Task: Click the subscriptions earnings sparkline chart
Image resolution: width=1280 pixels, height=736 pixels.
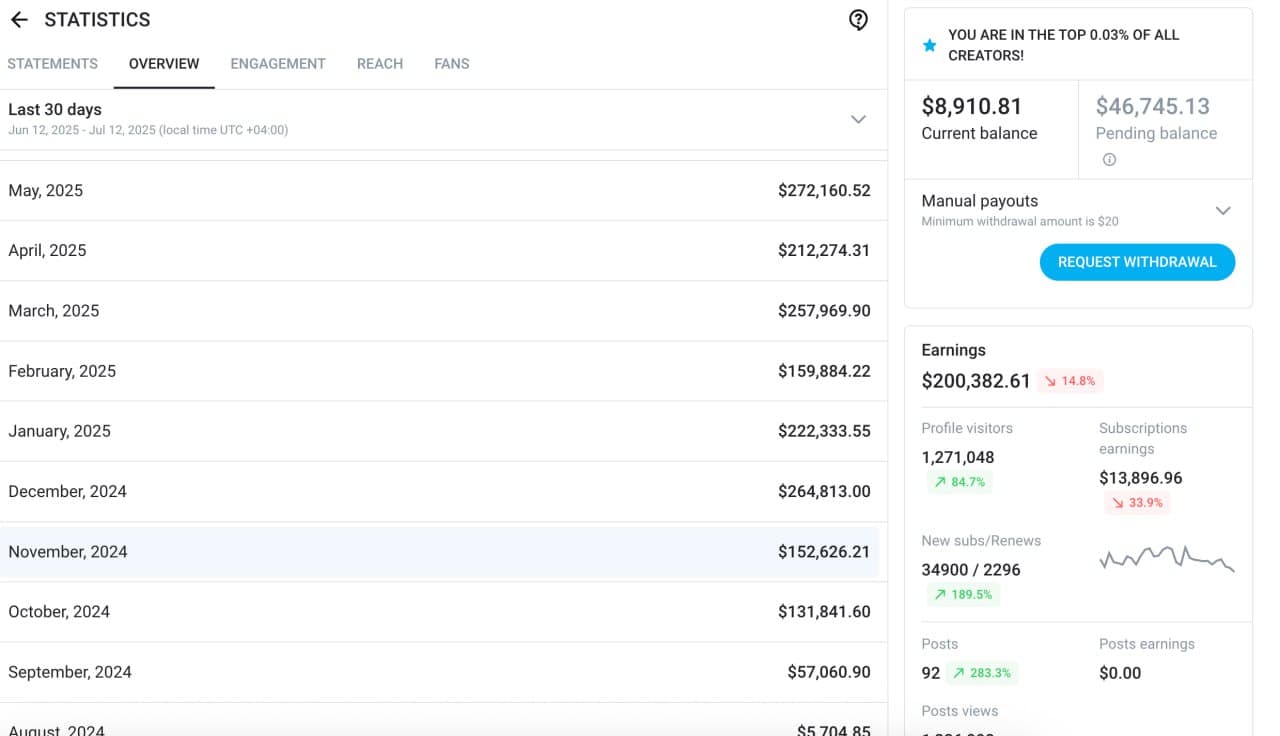Action: point(1167,558)
